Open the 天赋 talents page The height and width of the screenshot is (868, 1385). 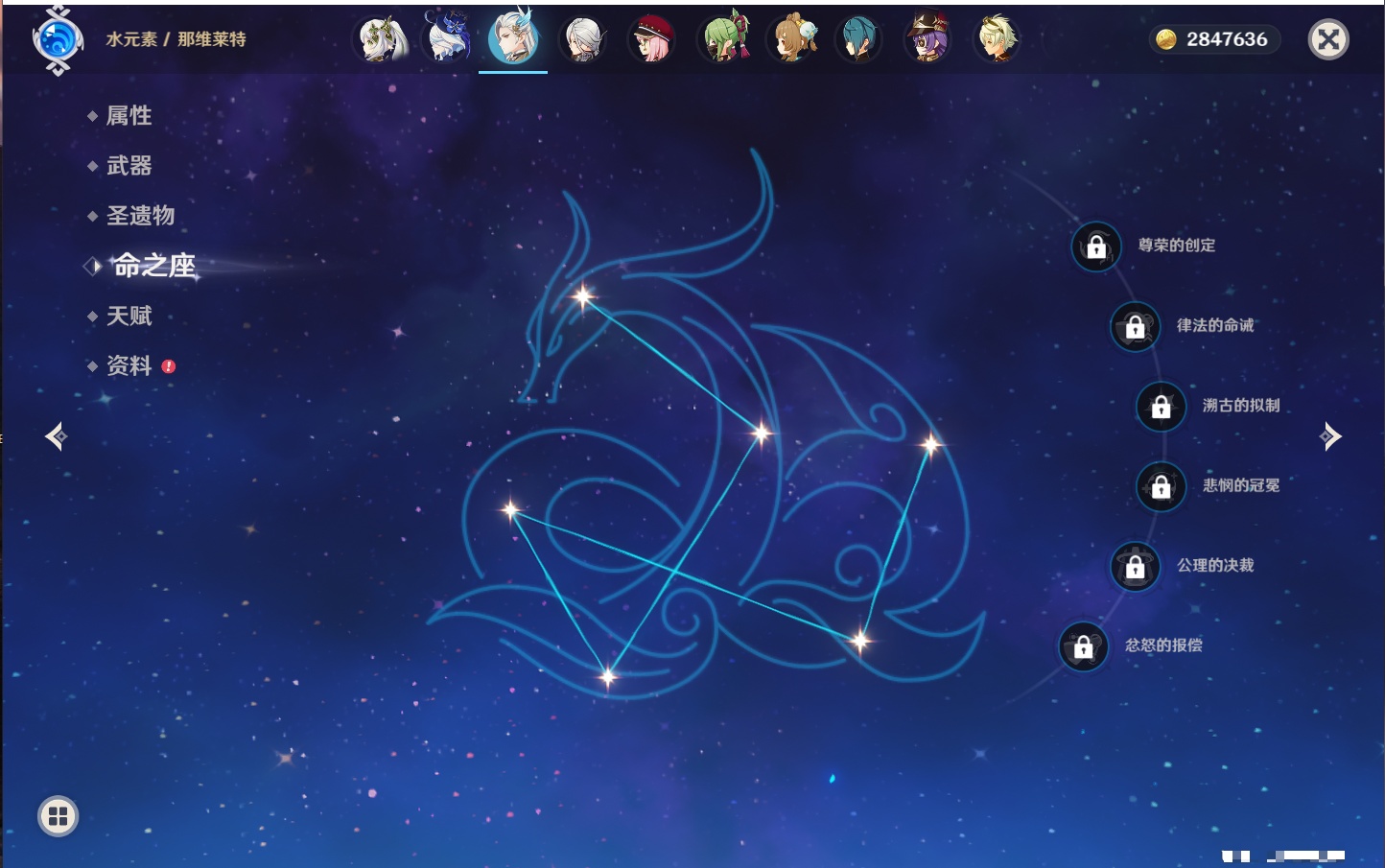[x=129, y=316]
